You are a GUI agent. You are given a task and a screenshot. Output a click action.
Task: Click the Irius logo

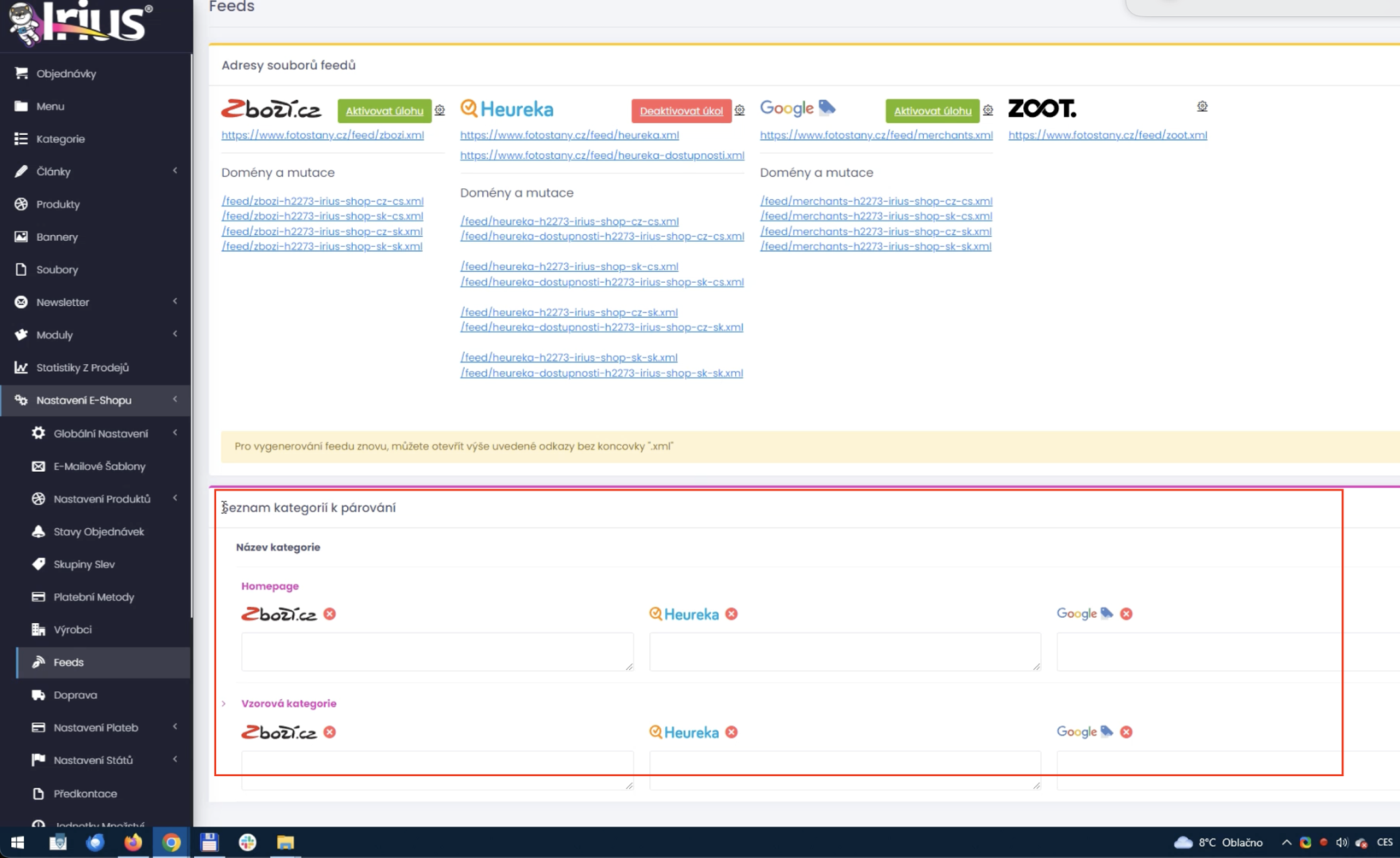[80, 22]
